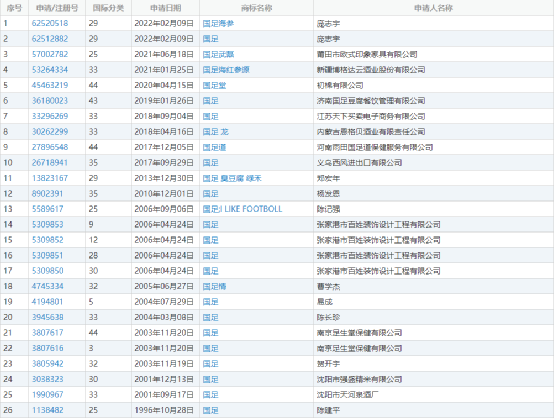The height and width of the screenshot is (418, 554).
Task: Select class 12 in row 15
Action: [x=93, y=240]
